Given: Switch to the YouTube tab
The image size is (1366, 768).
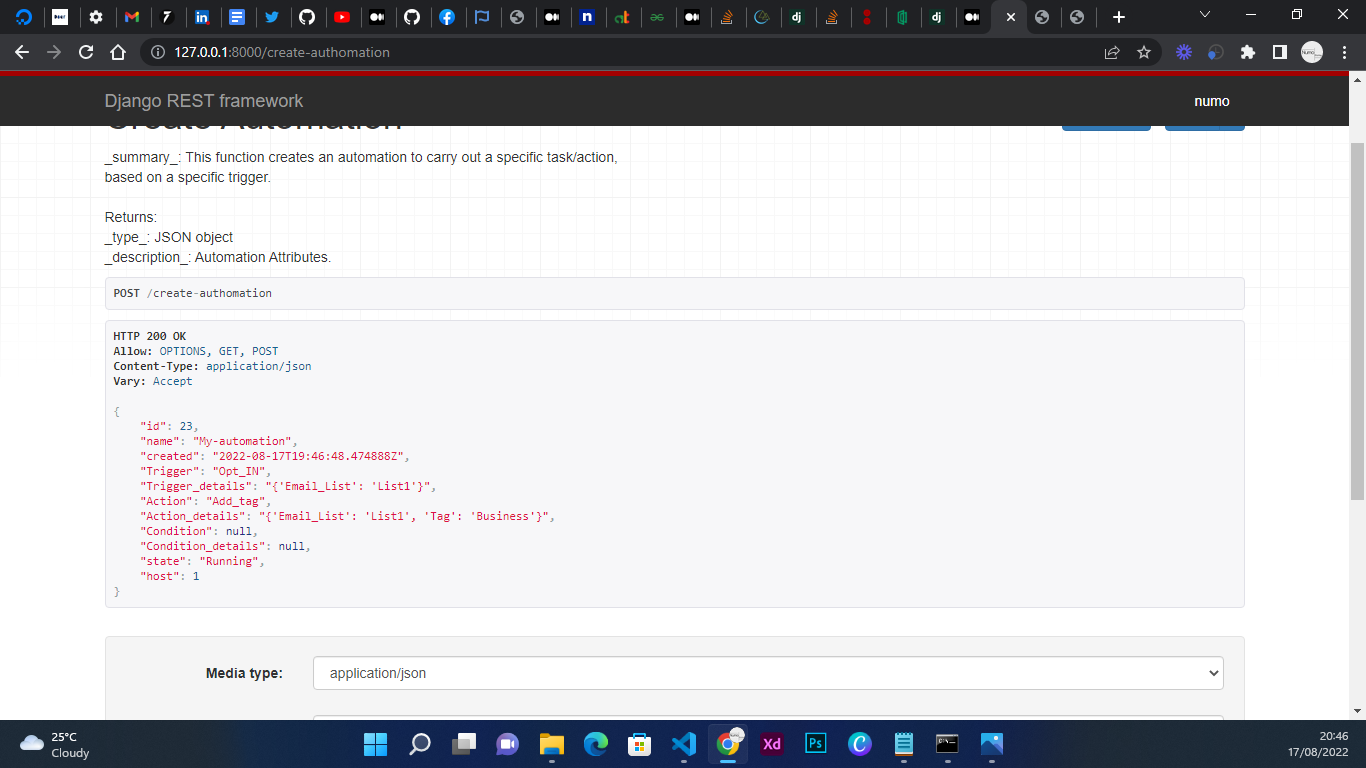Looking at the screenshot, I should (x=342, y=17).
